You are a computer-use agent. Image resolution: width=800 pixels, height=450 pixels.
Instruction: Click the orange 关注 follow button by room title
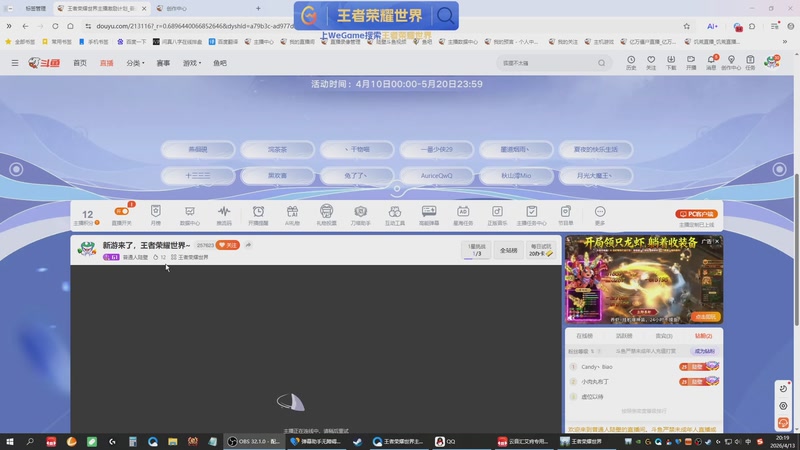[228, 245]
